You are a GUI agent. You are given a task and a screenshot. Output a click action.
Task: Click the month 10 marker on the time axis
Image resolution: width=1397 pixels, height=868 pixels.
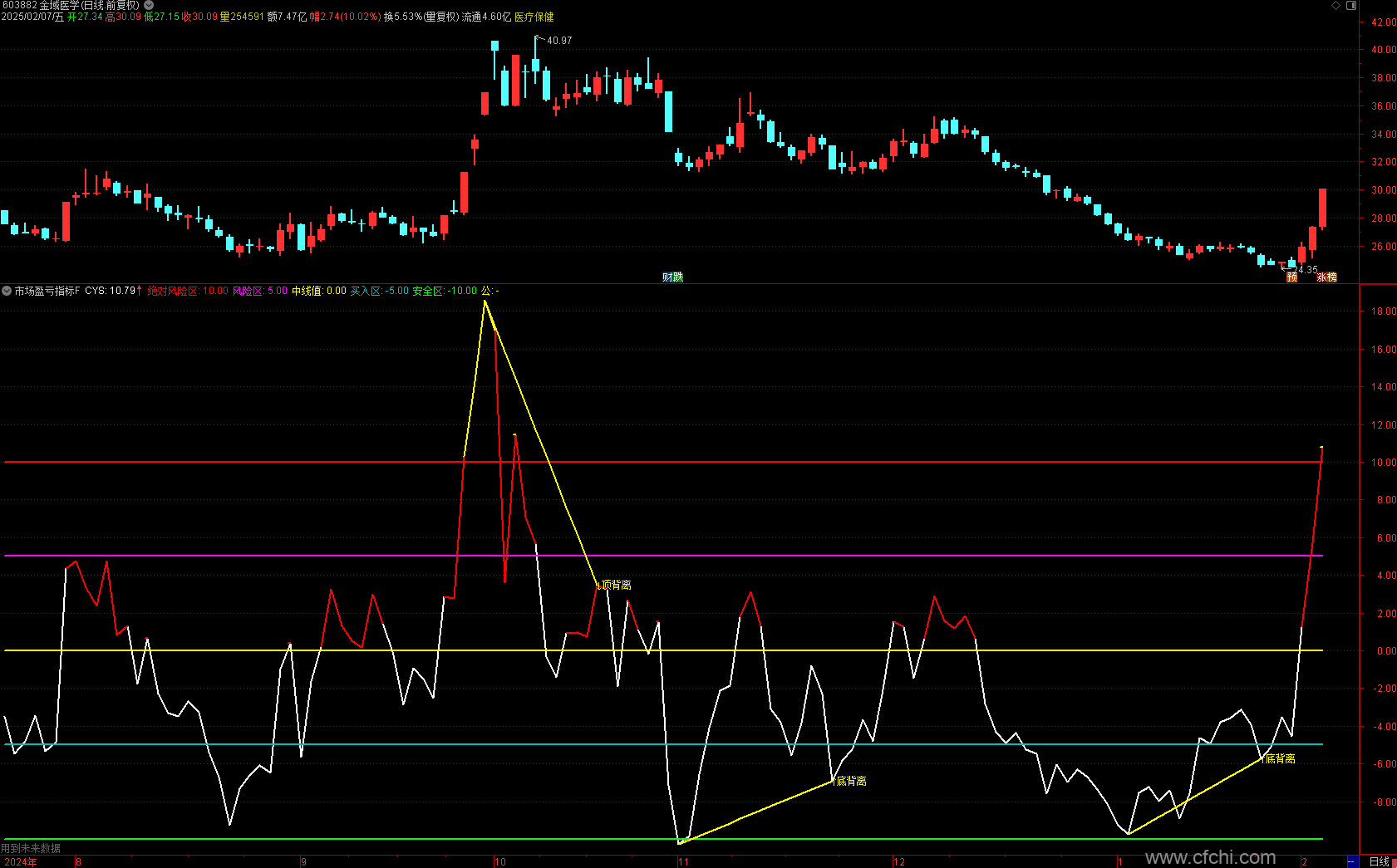(500, 862)
